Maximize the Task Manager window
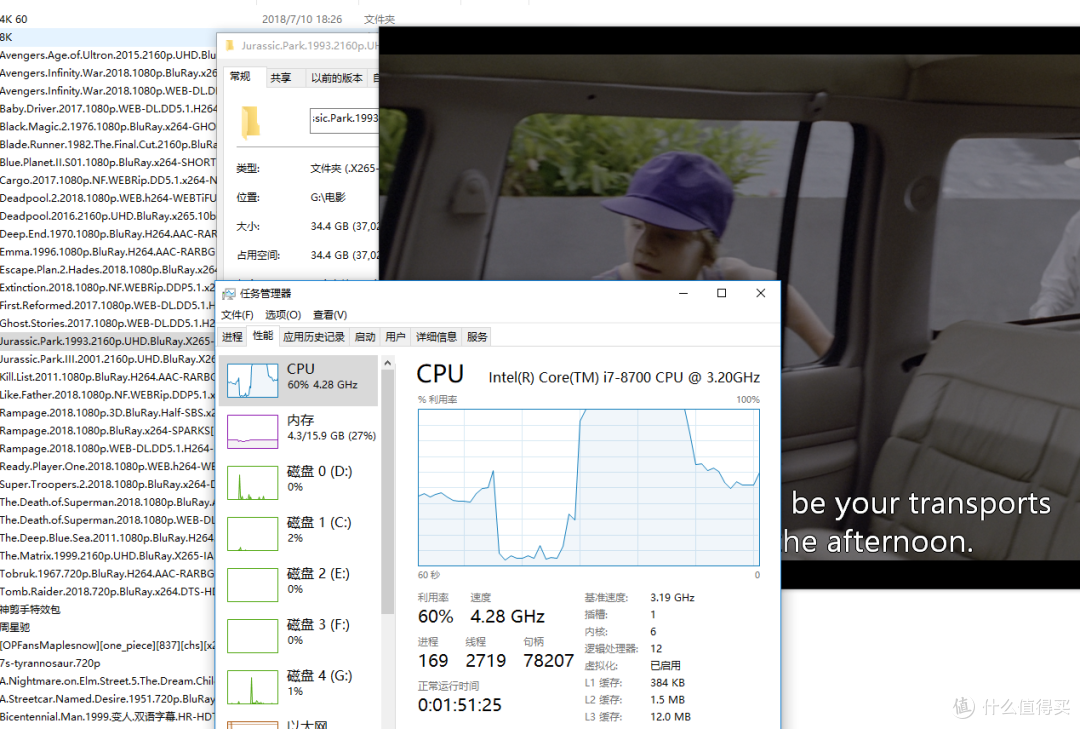The width and height of the screenshot is (1080, 729). 722,294
